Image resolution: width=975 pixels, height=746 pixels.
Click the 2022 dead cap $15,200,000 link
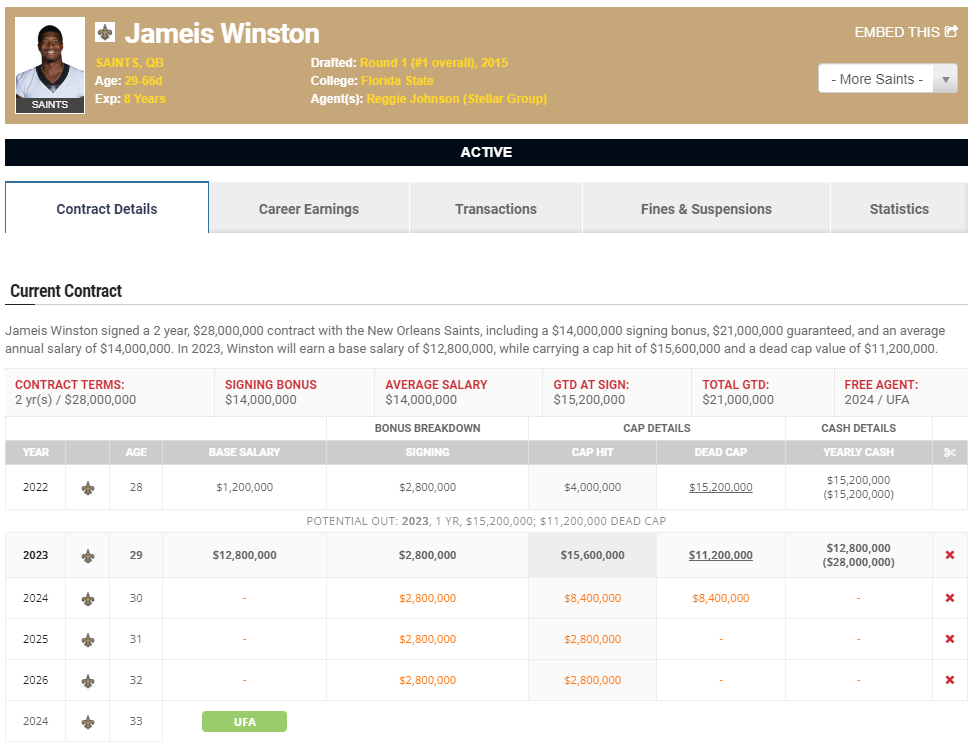coord(720,487)
